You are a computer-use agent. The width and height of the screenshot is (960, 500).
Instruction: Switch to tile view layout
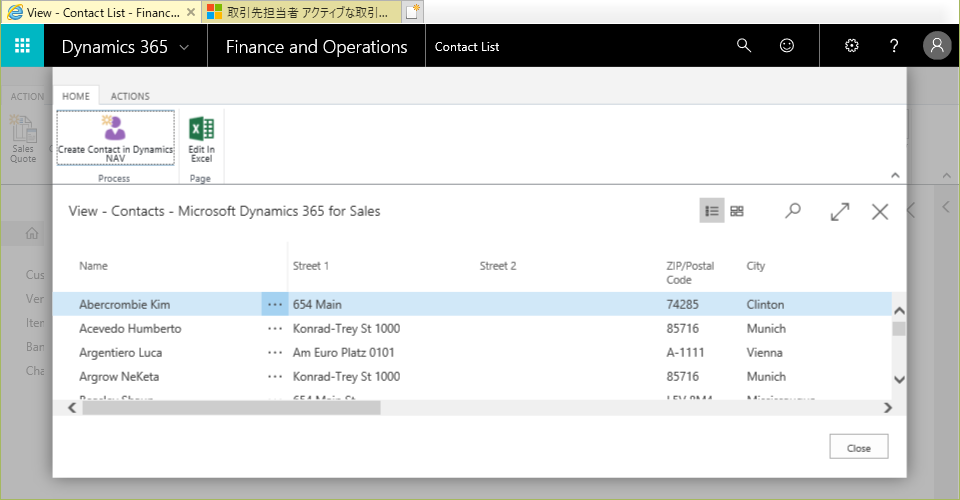(x=737, y=211)
